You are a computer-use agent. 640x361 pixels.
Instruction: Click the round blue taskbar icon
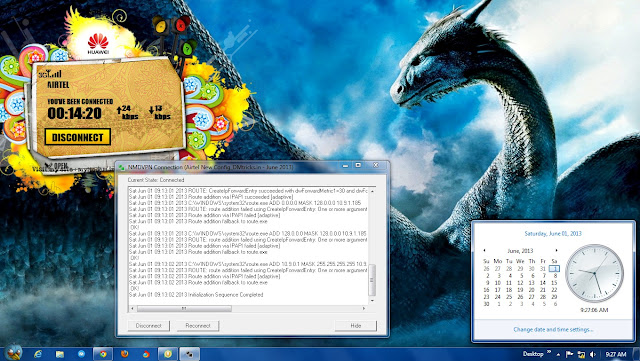pyautogui.click(x=81, y=354)
